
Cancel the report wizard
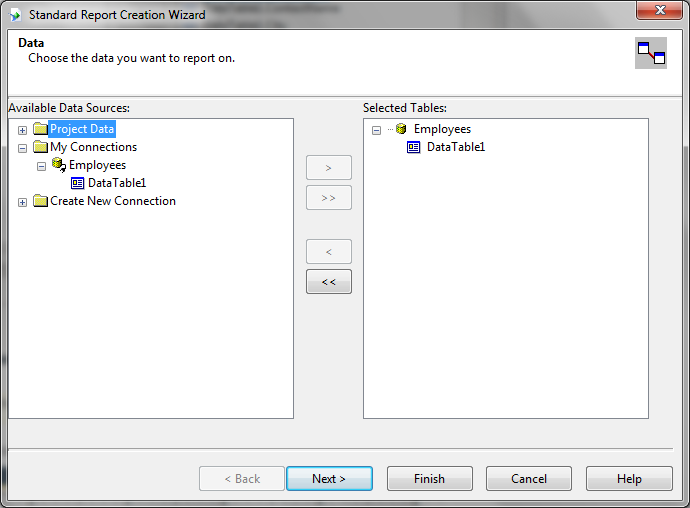point(529,479)
